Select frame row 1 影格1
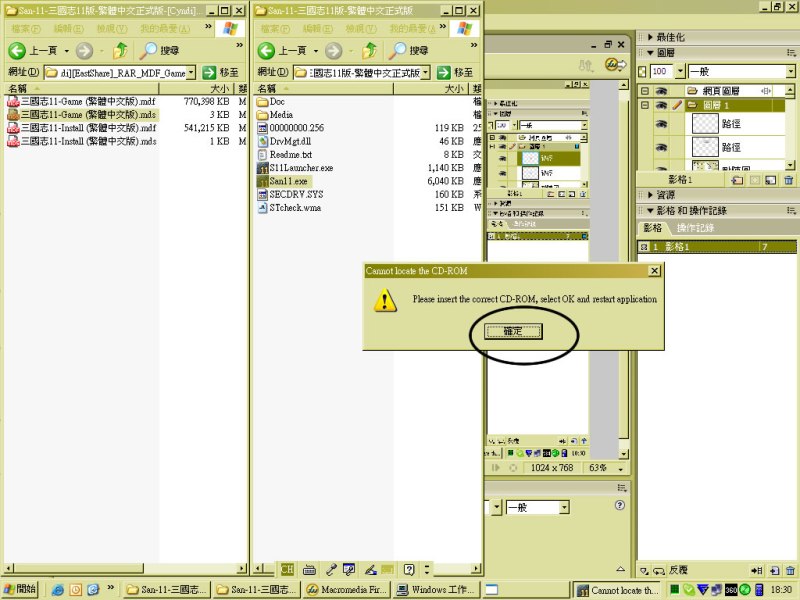The height and width of the screenshot is (600, 800). tap(717, 247)
